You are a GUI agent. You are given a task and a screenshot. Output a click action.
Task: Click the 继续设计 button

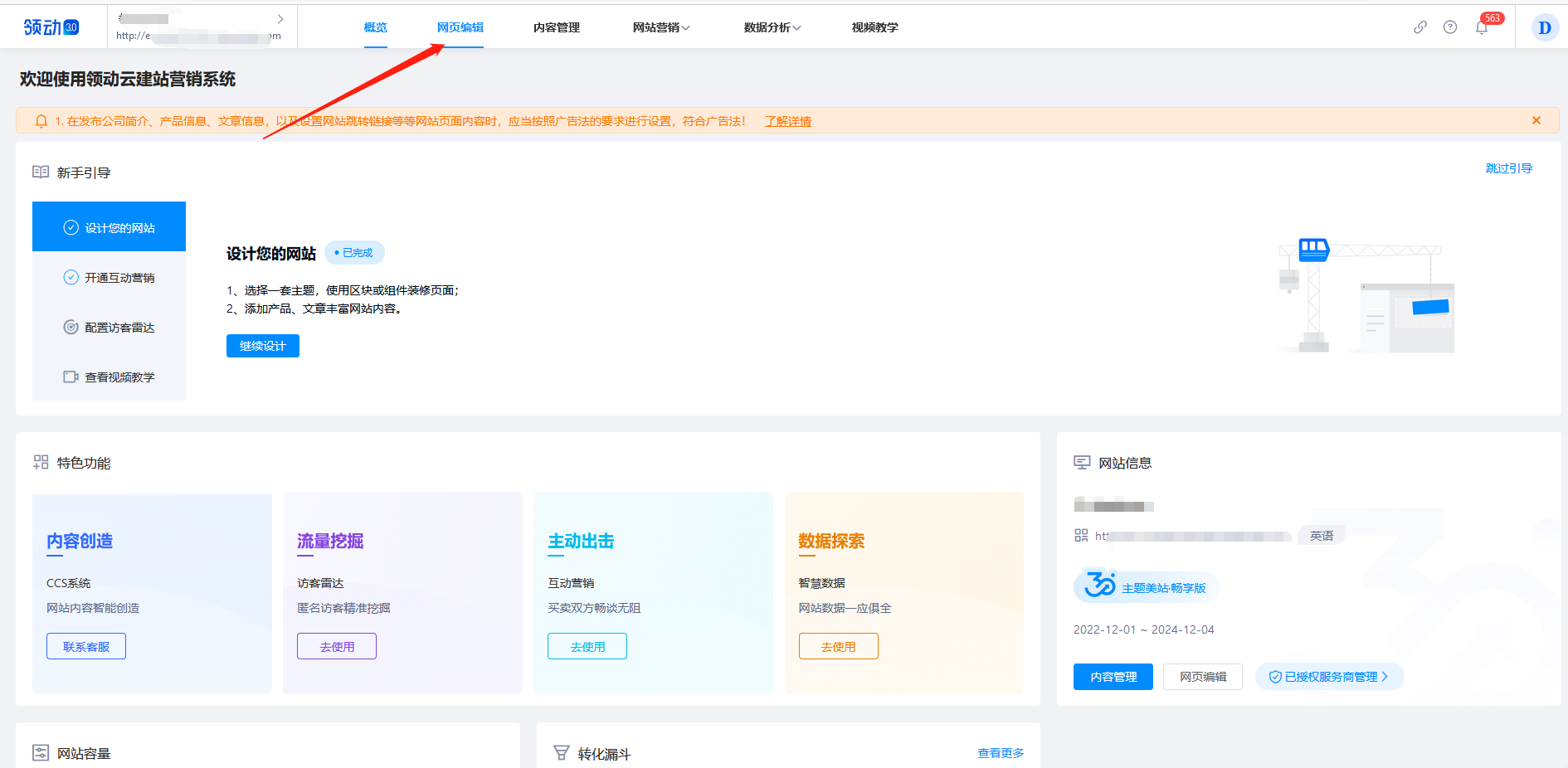(262, 346)
